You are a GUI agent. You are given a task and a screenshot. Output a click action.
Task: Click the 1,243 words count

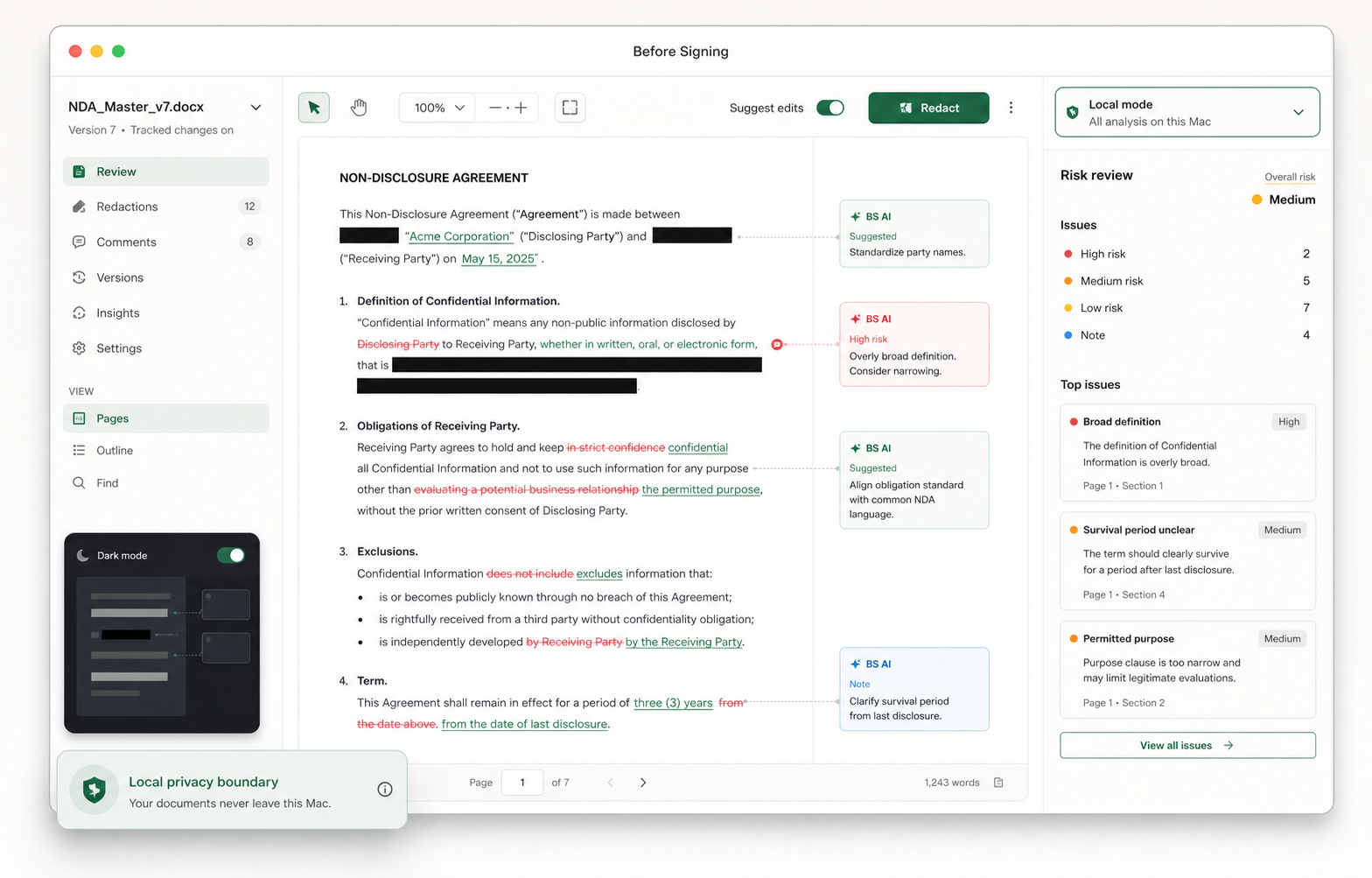[952, 783]
